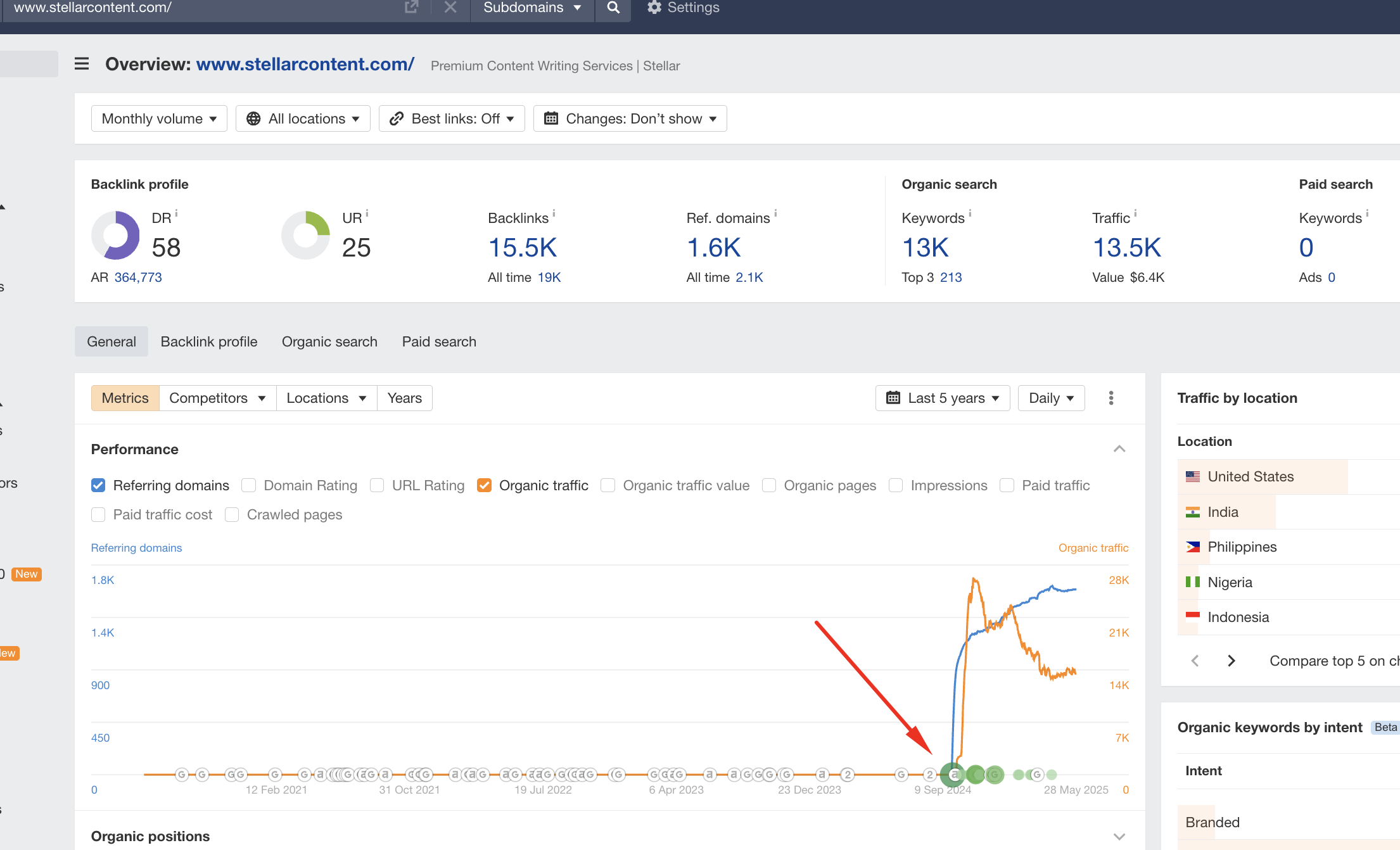Click organic Traffic value 13.5K
Image resolution: width=1400 pixels, height=850 pixels.
[x=1127, y=248]
